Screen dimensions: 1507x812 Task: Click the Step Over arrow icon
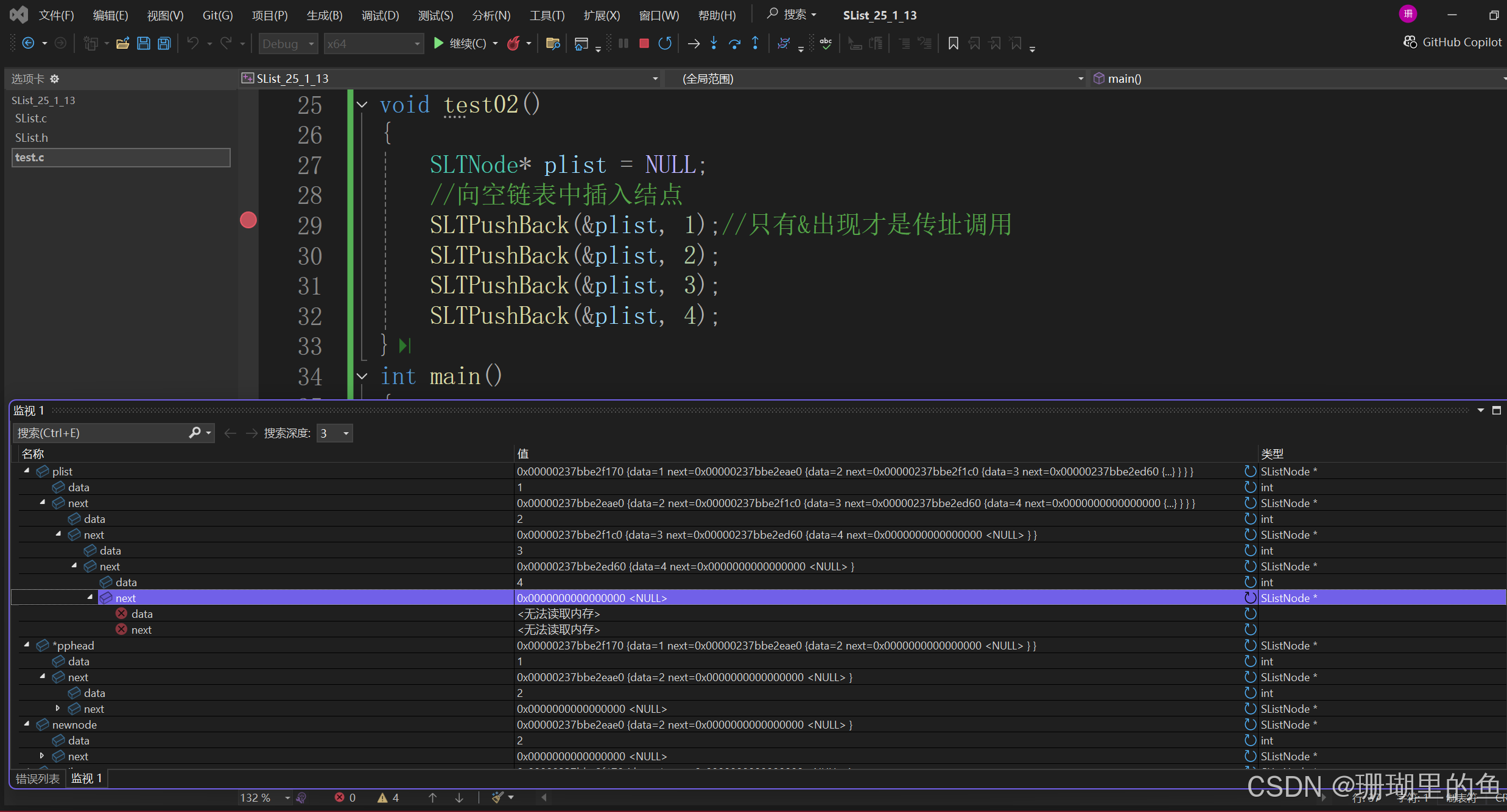(734, 43)
